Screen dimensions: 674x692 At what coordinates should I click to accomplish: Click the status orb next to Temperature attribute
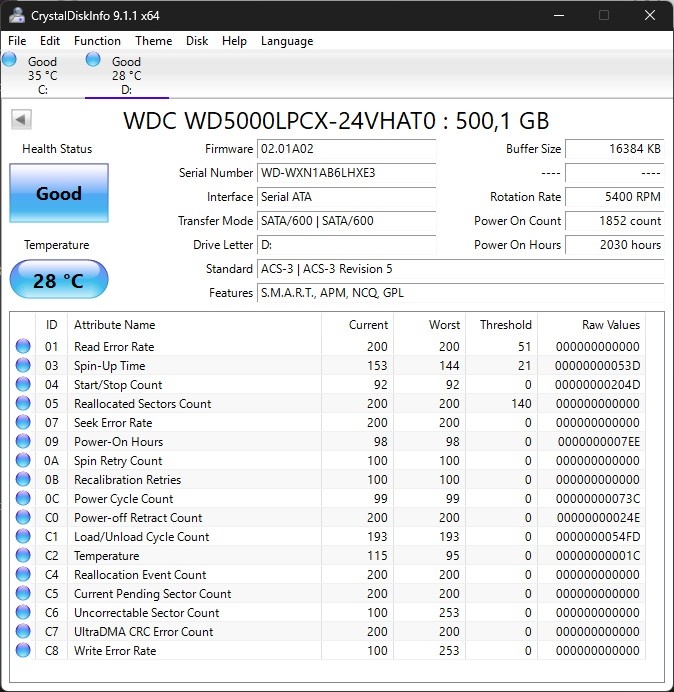(x=23, y=556)
